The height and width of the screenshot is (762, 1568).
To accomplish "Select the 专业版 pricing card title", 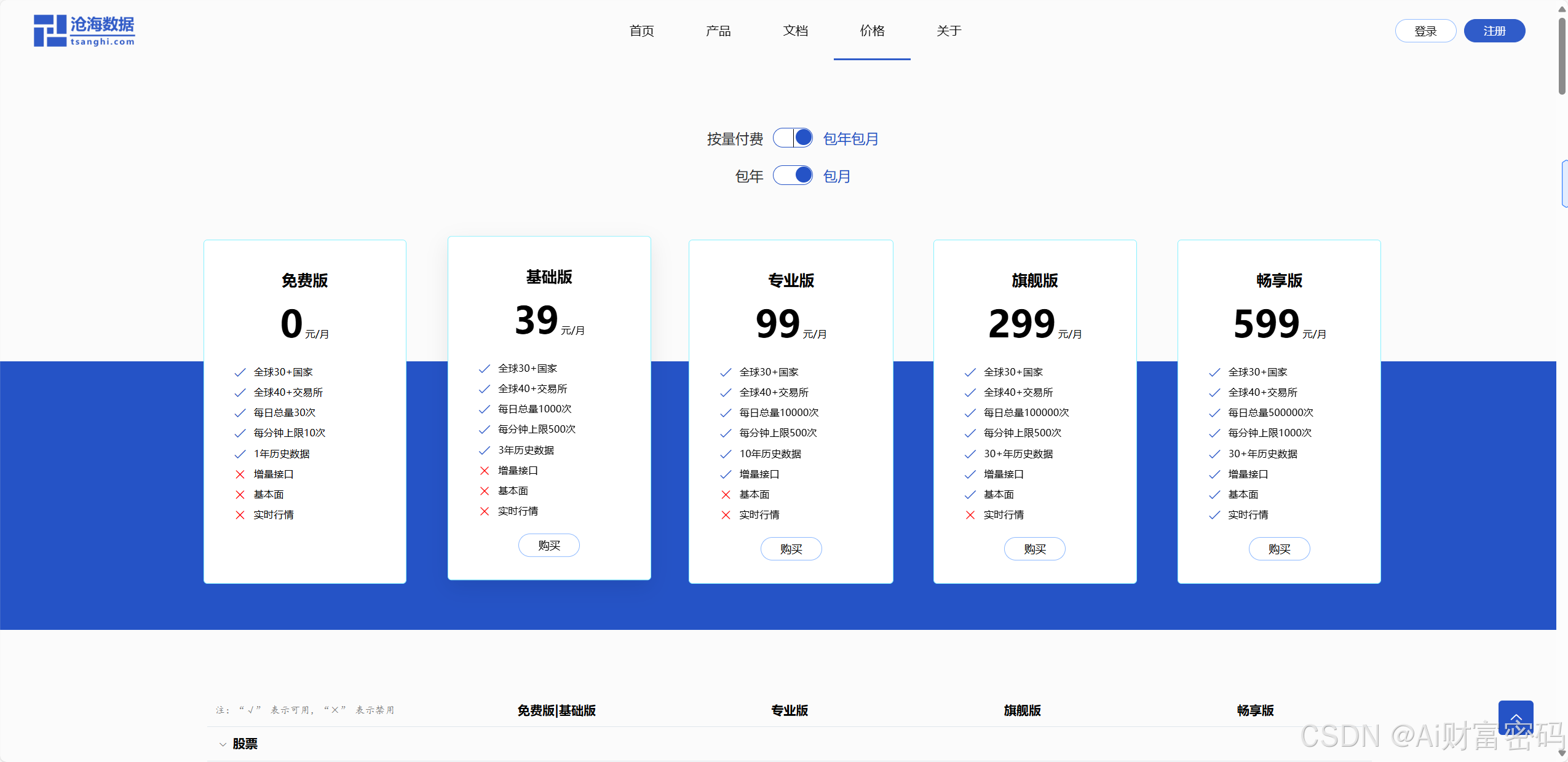I will click(791, 281).
